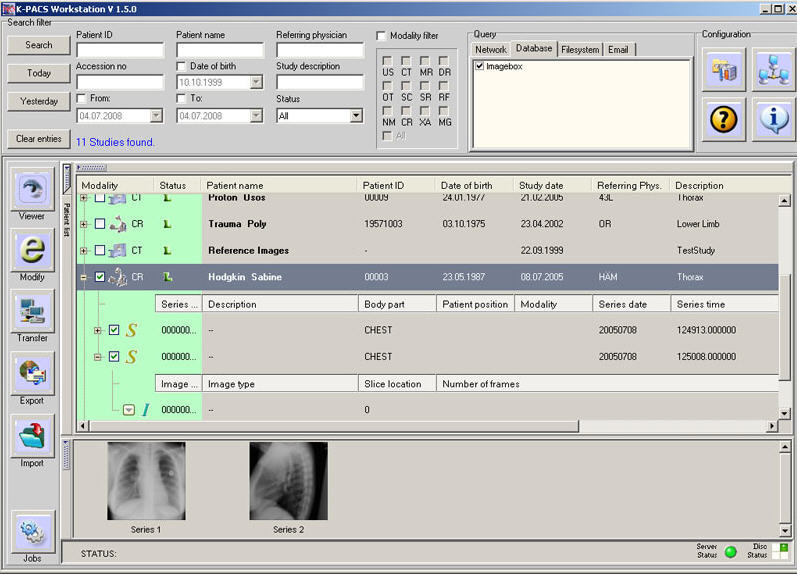Open the Jobs gear icon
797x575 pixels.
pos(32,531)
